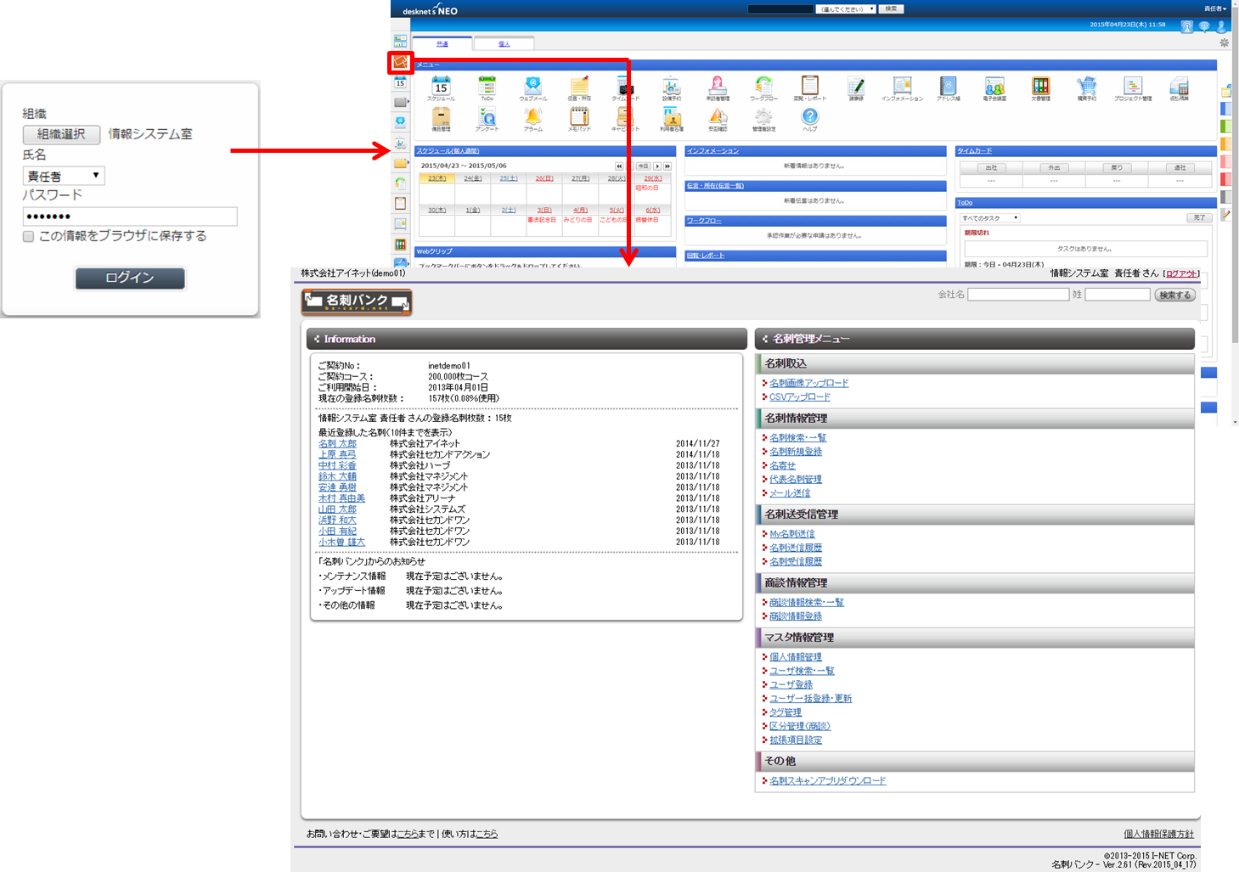The height and width of the screenshot is (872, 1239).
Task: Click the 出社 timecard button
Action: 991,168
